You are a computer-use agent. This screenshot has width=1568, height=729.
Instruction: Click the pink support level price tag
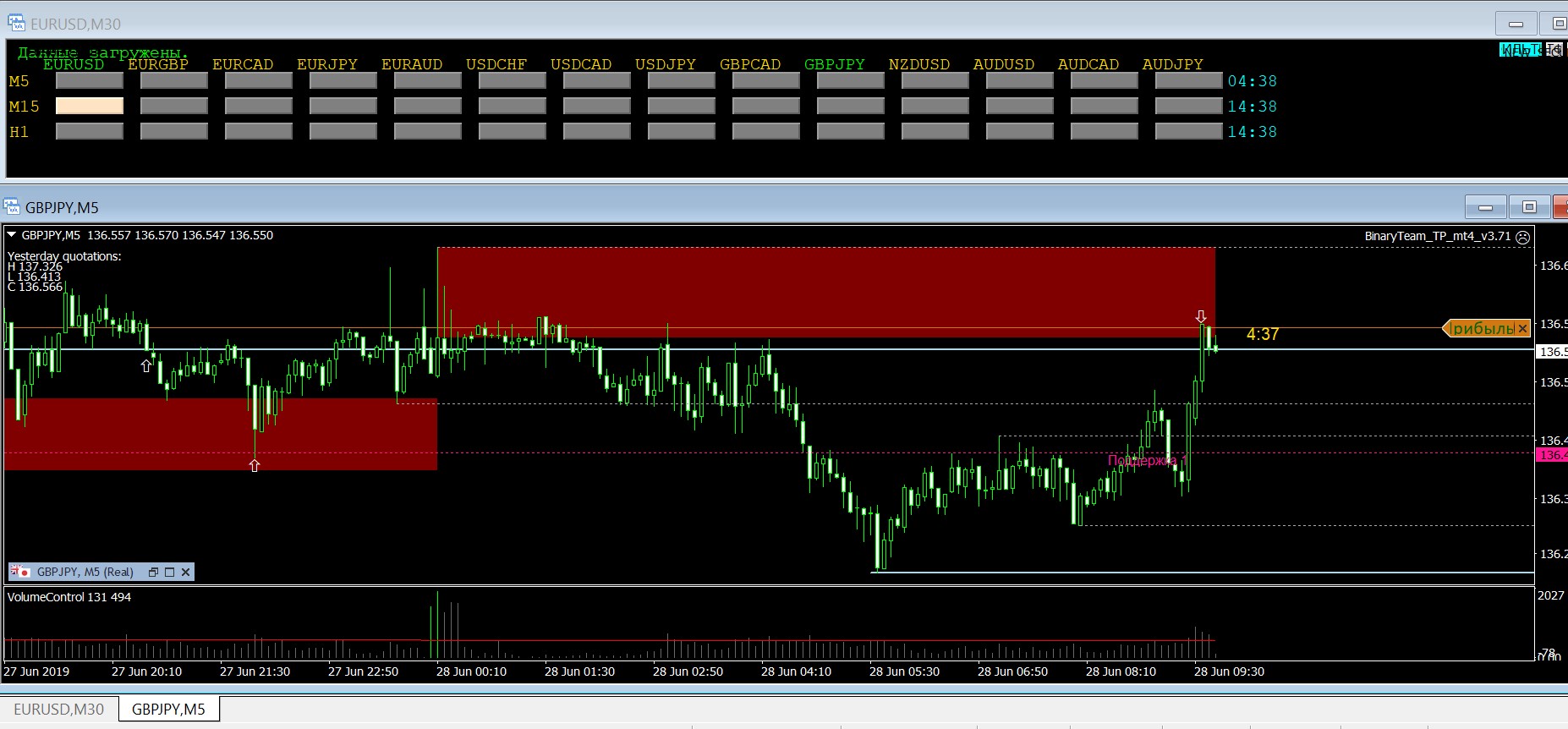pos(1551,455)
